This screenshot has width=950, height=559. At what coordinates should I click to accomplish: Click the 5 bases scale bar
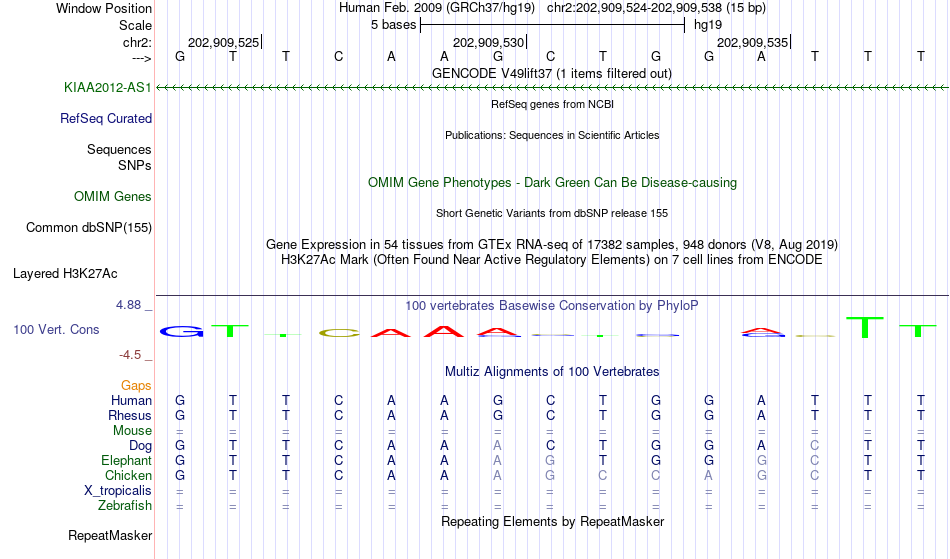click(x=552, y=25)
